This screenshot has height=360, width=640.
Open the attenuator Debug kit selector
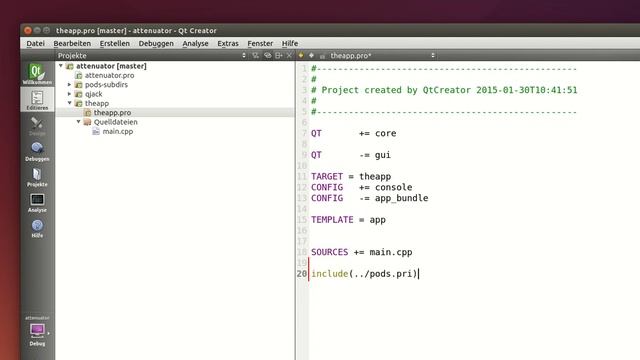37,331
